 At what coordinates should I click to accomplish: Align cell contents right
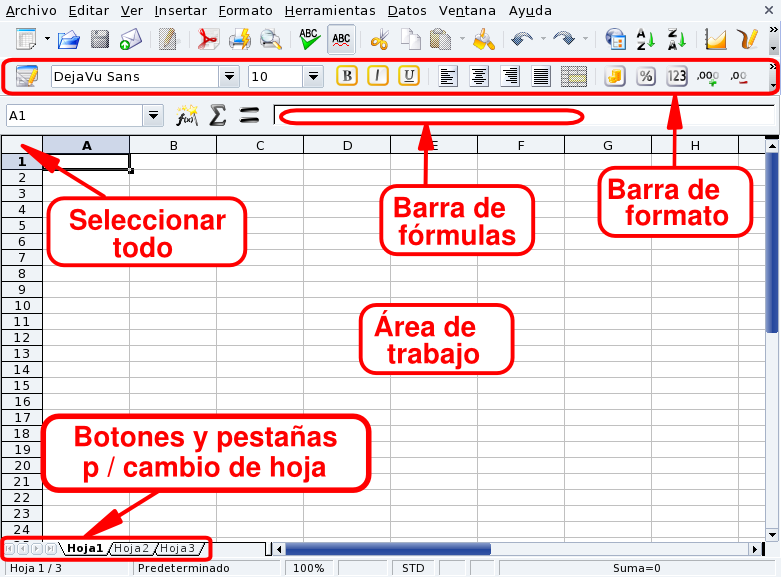(x=510, y=76)
